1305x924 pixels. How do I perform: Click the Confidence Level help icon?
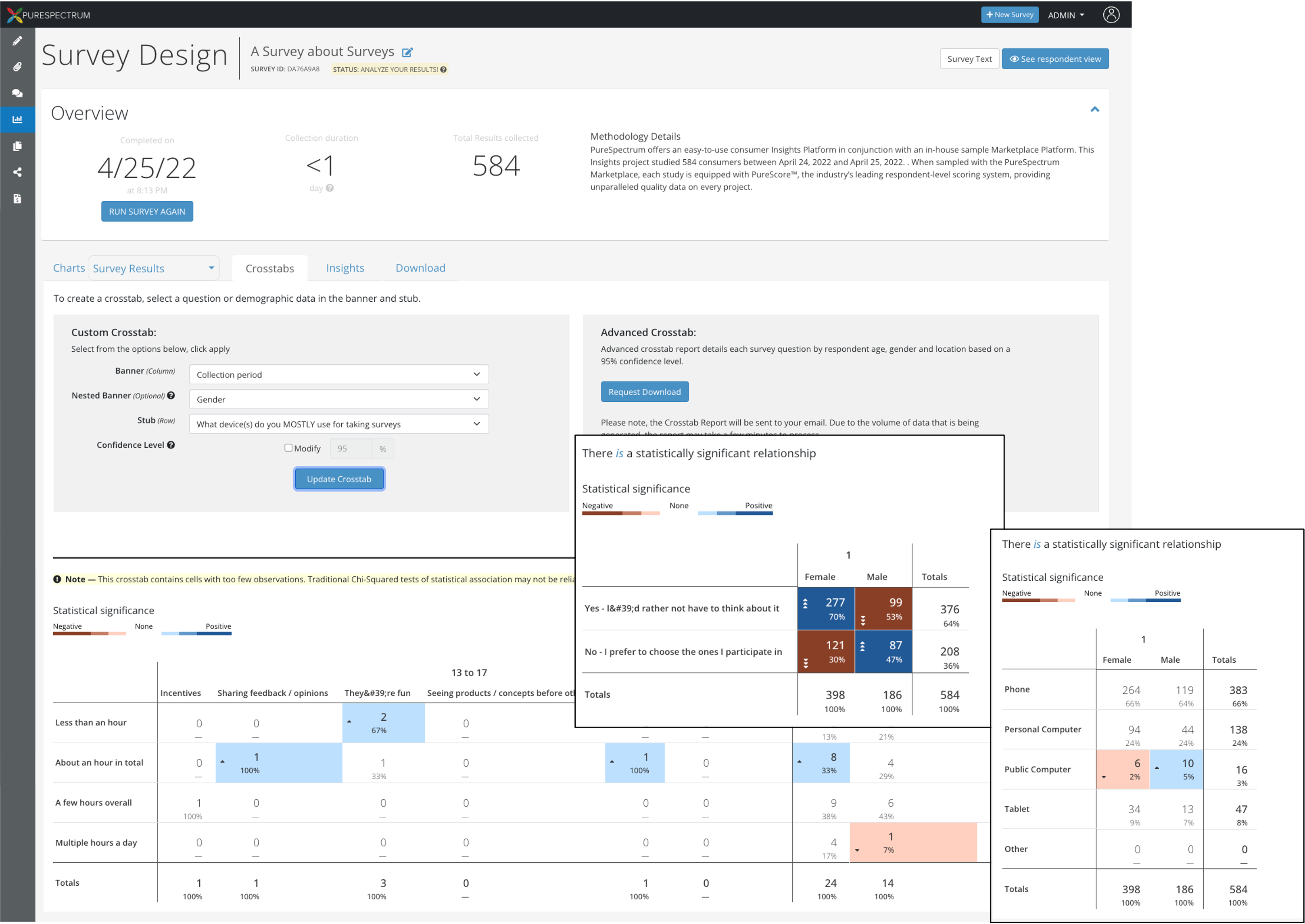172,444
